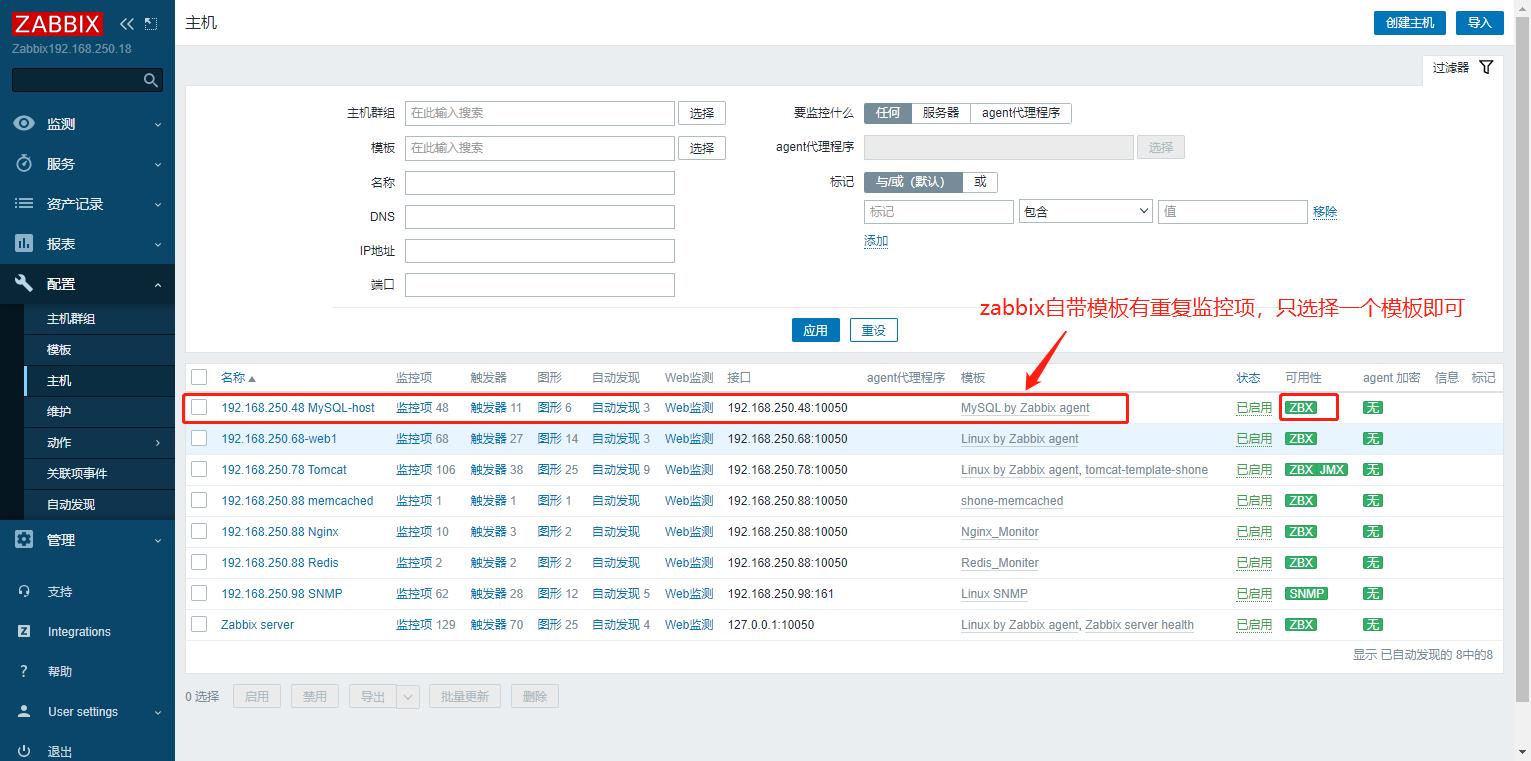
Task: Expand the 动作 submenu
Action: pyautogui.click(x=158, y=442)
